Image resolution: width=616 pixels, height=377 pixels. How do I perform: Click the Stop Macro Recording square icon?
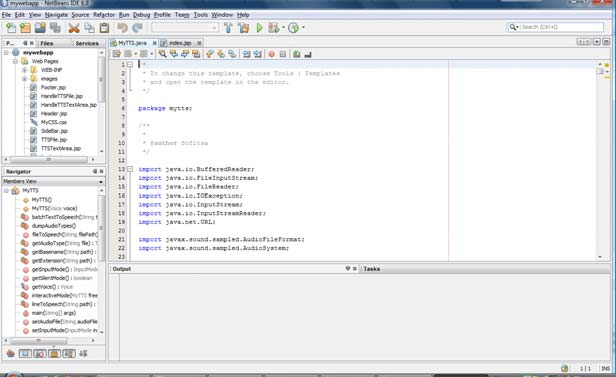[282, 54]
